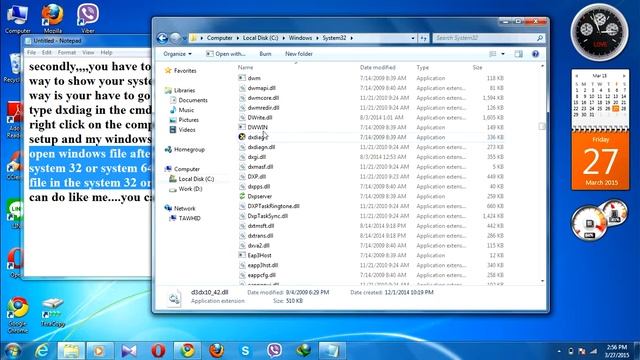Click the New folder button
Image resolution: width=640 pixels, height=360 pixels.
pyautogui.click(x=299, y=54)
